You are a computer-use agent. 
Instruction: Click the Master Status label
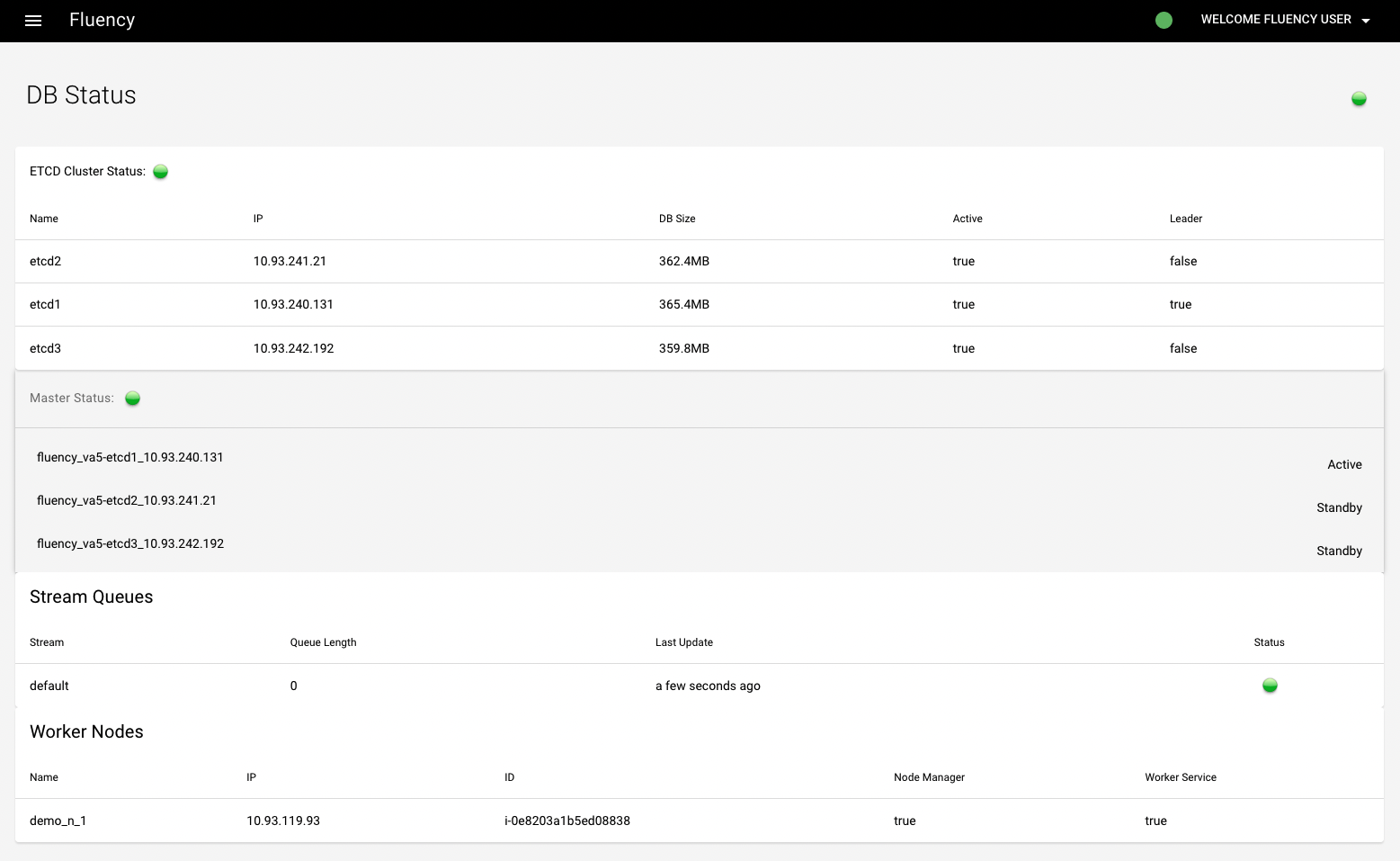coord(72,398)
